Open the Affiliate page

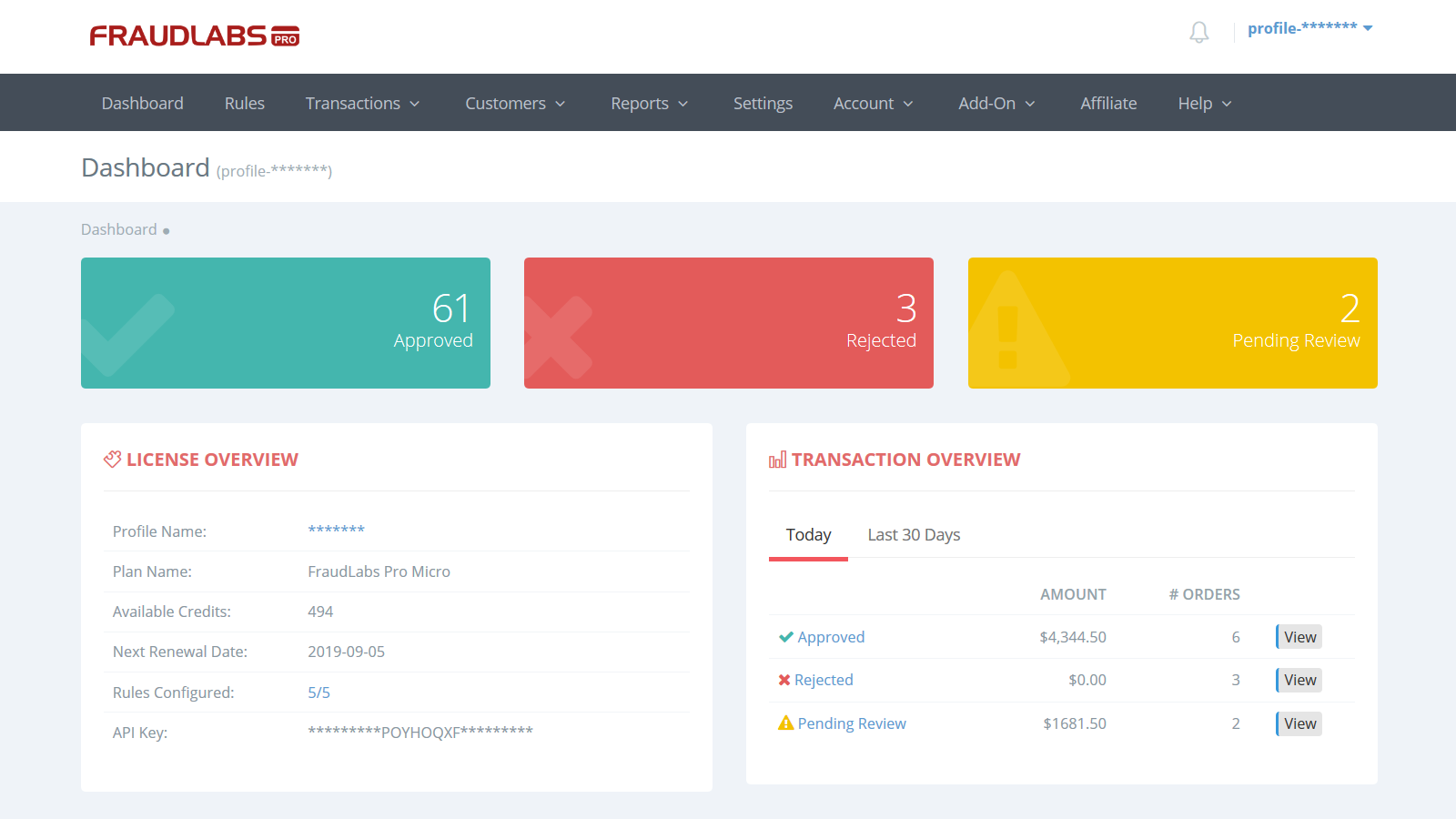point(1108,103)
